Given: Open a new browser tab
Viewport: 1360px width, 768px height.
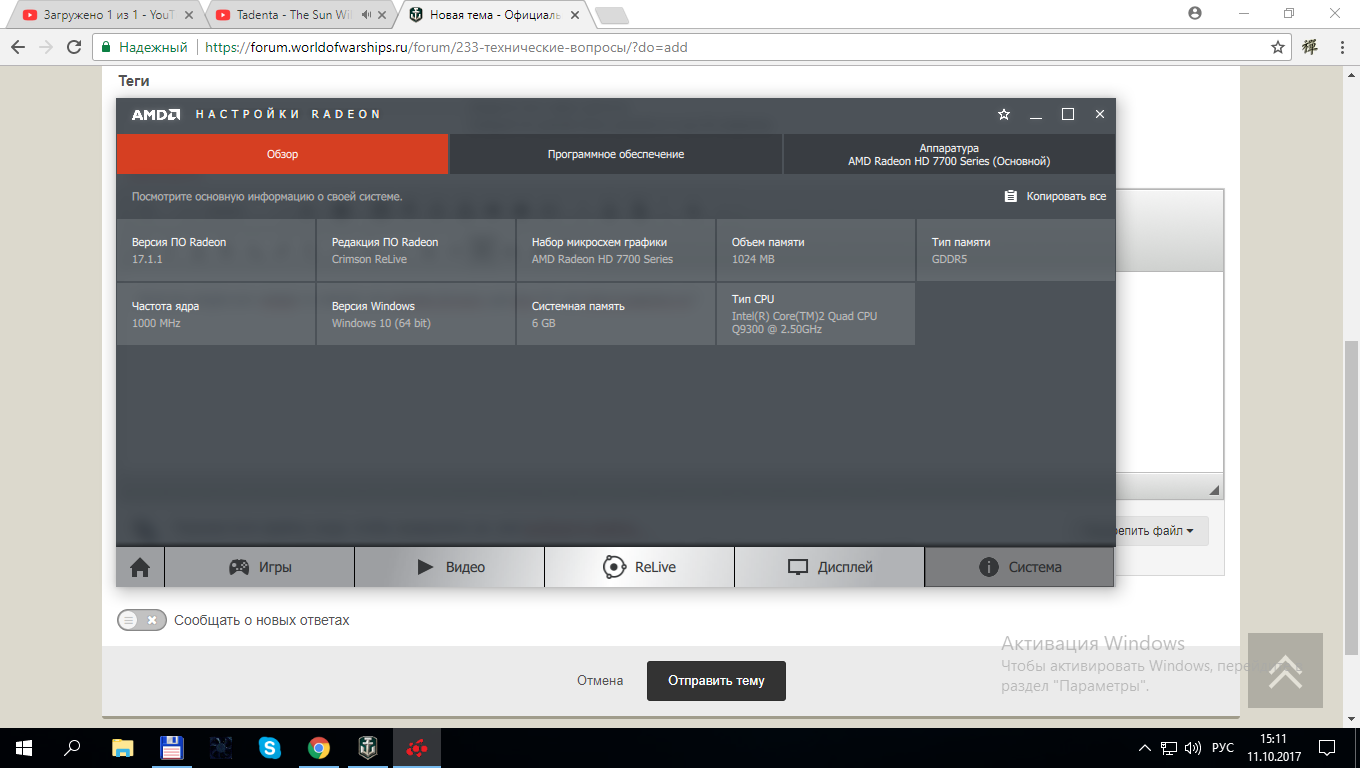Looking at the screenshot, I should (x=611, y=15).
